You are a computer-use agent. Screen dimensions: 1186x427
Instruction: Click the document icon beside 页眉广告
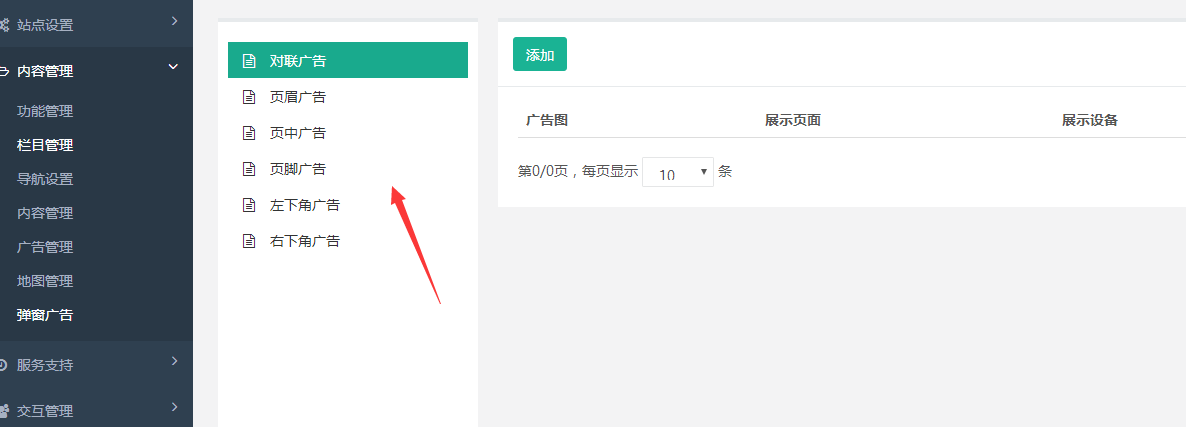249,97
